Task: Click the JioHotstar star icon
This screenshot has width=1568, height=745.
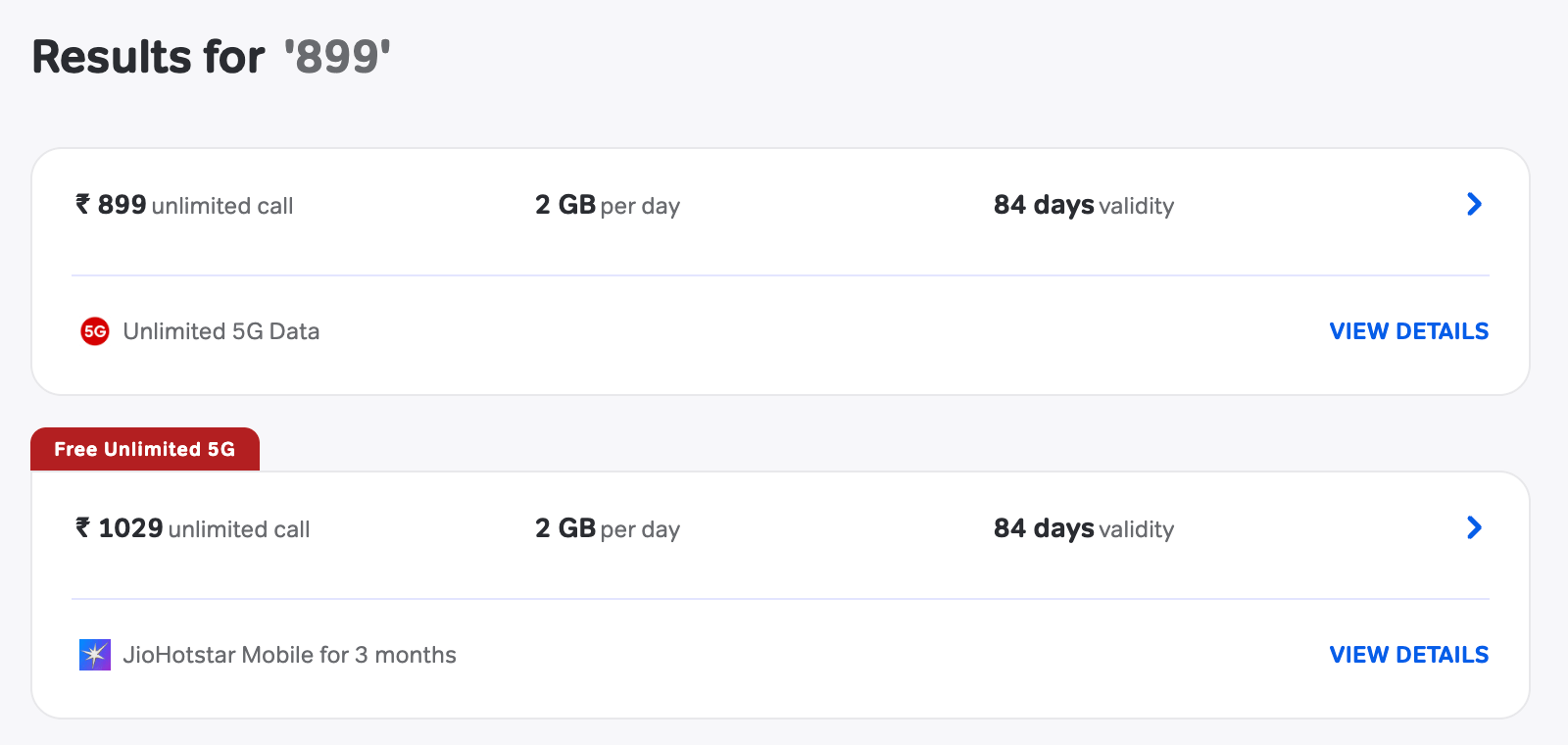Action: coord(95,655)
